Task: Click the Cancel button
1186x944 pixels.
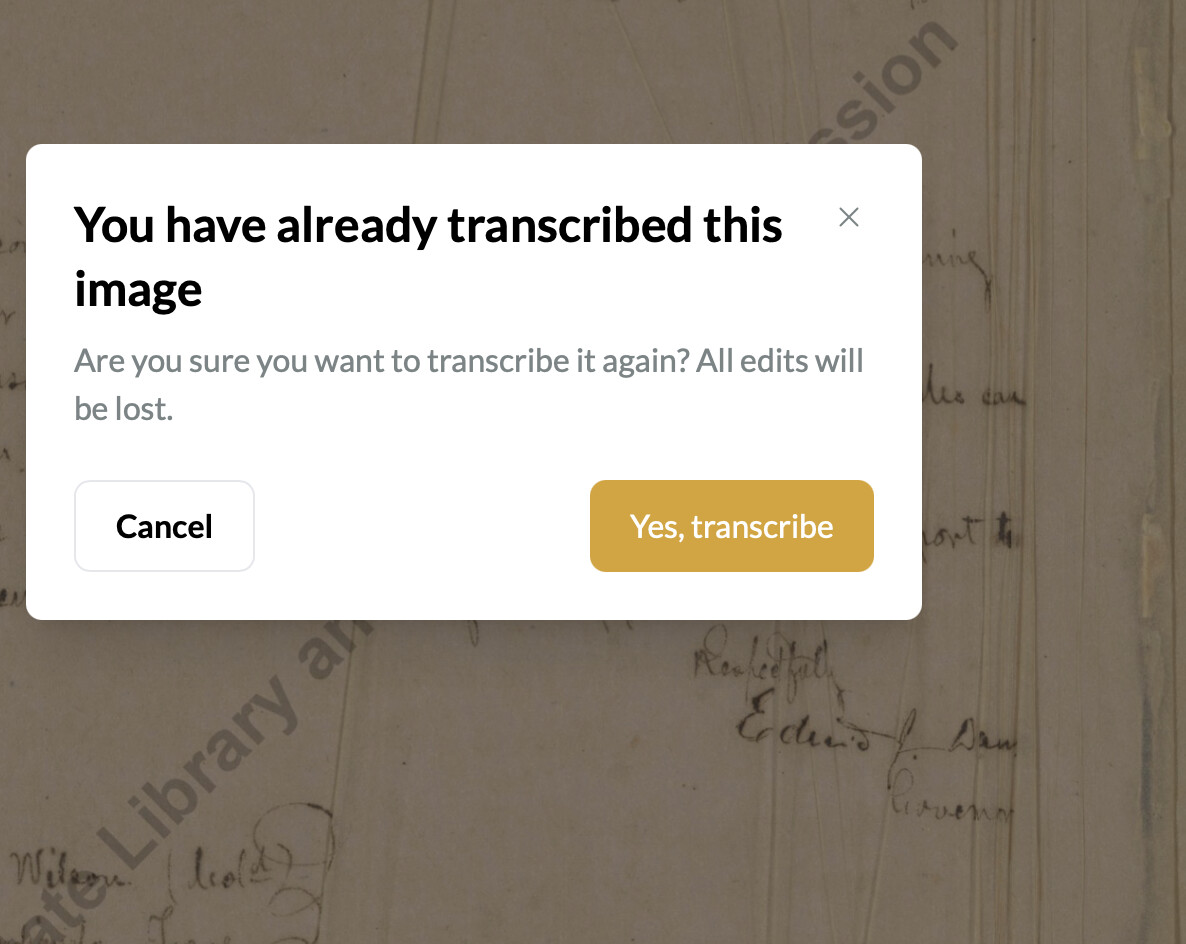Action: click(x=164, y=526)
